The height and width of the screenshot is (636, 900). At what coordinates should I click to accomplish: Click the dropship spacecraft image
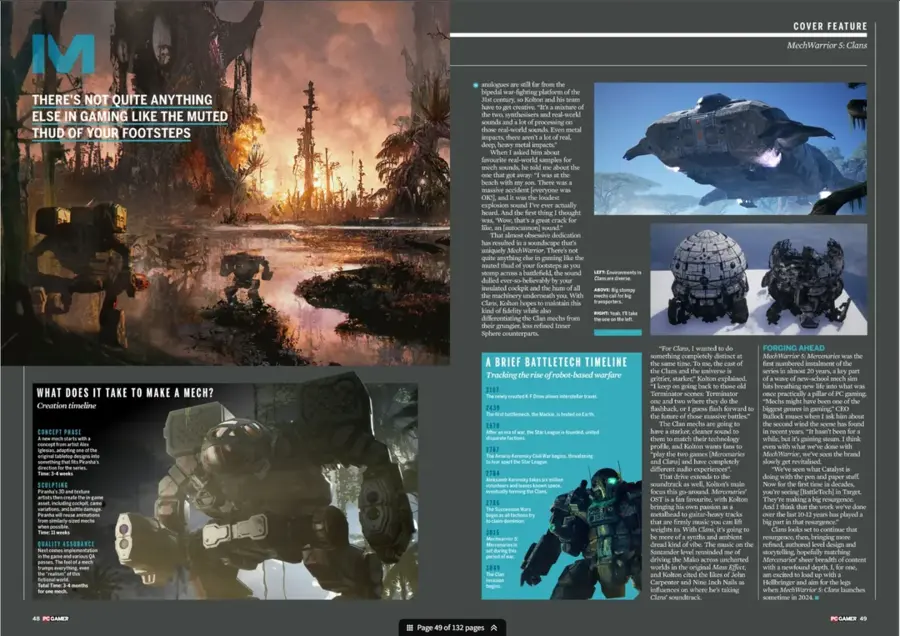coord(730,149)
